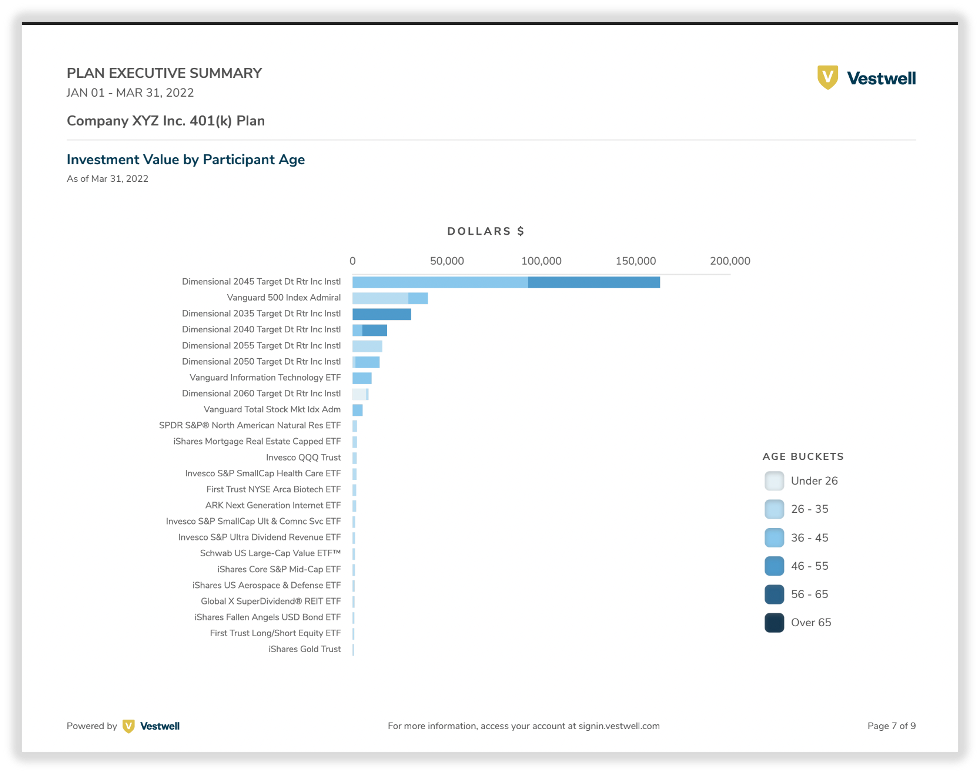This screenshot has width=980, height=774.
Task: Click 'Dimensional 2060 Target Dt Rtr Inc Instl' label
Action: 261,393
